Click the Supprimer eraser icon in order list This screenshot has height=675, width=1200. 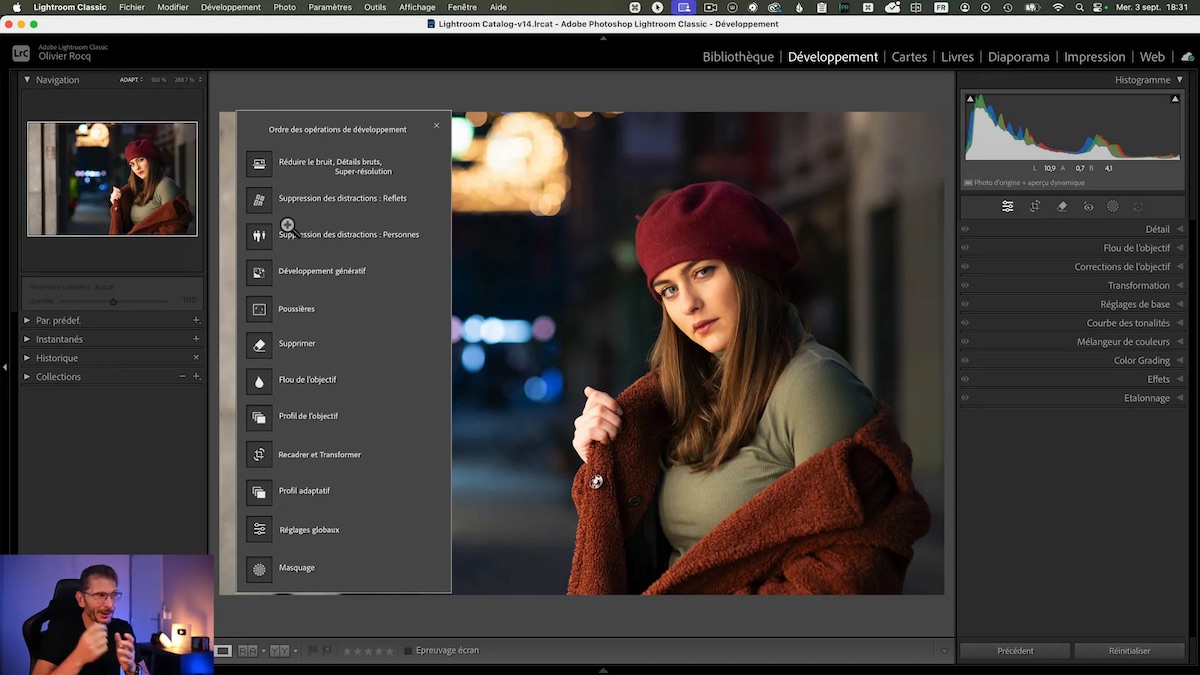(259, 345)
